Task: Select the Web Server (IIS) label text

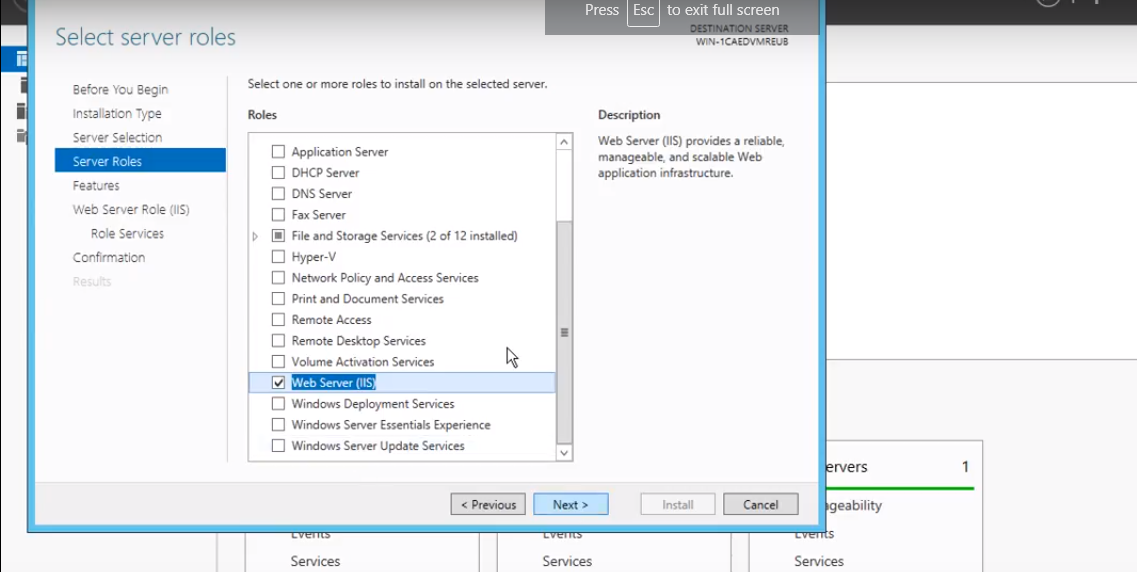Action: pos(334,383)
